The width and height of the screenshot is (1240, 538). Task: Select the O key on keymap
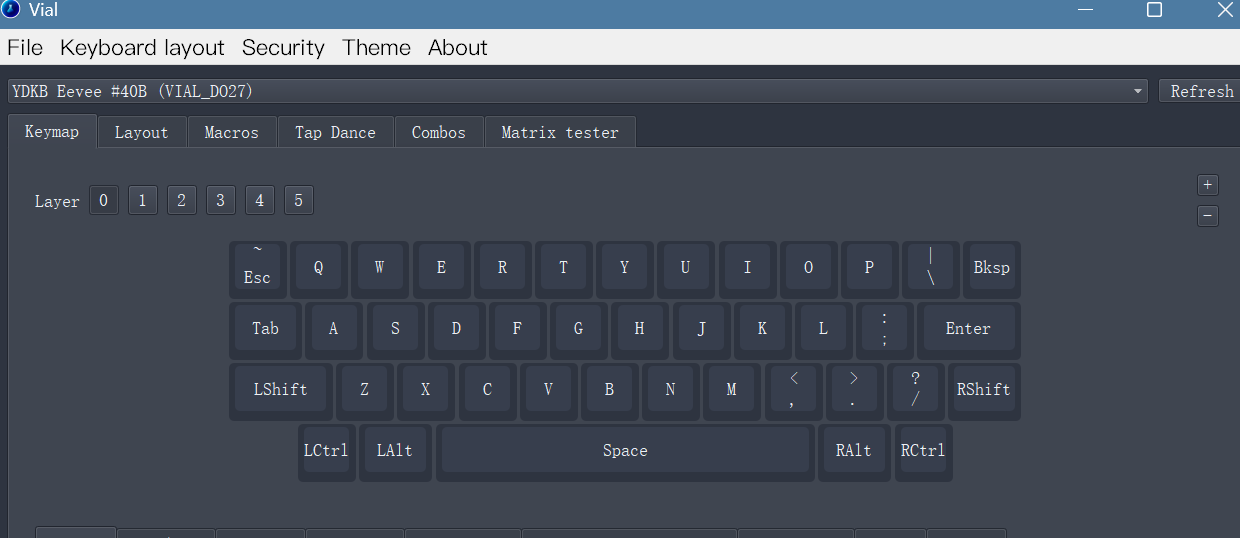808,269
